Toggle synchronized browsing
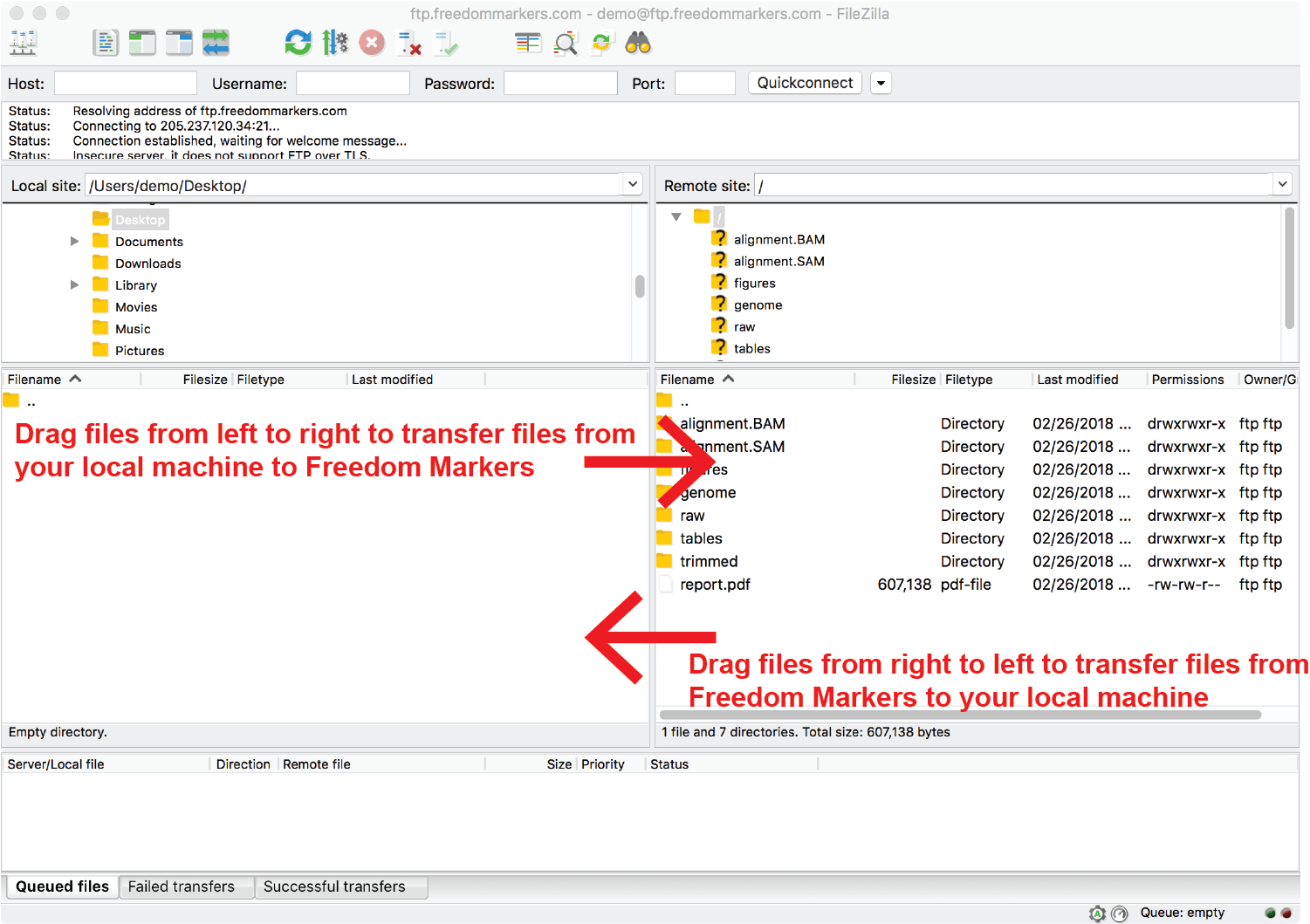 click(602, 43)
